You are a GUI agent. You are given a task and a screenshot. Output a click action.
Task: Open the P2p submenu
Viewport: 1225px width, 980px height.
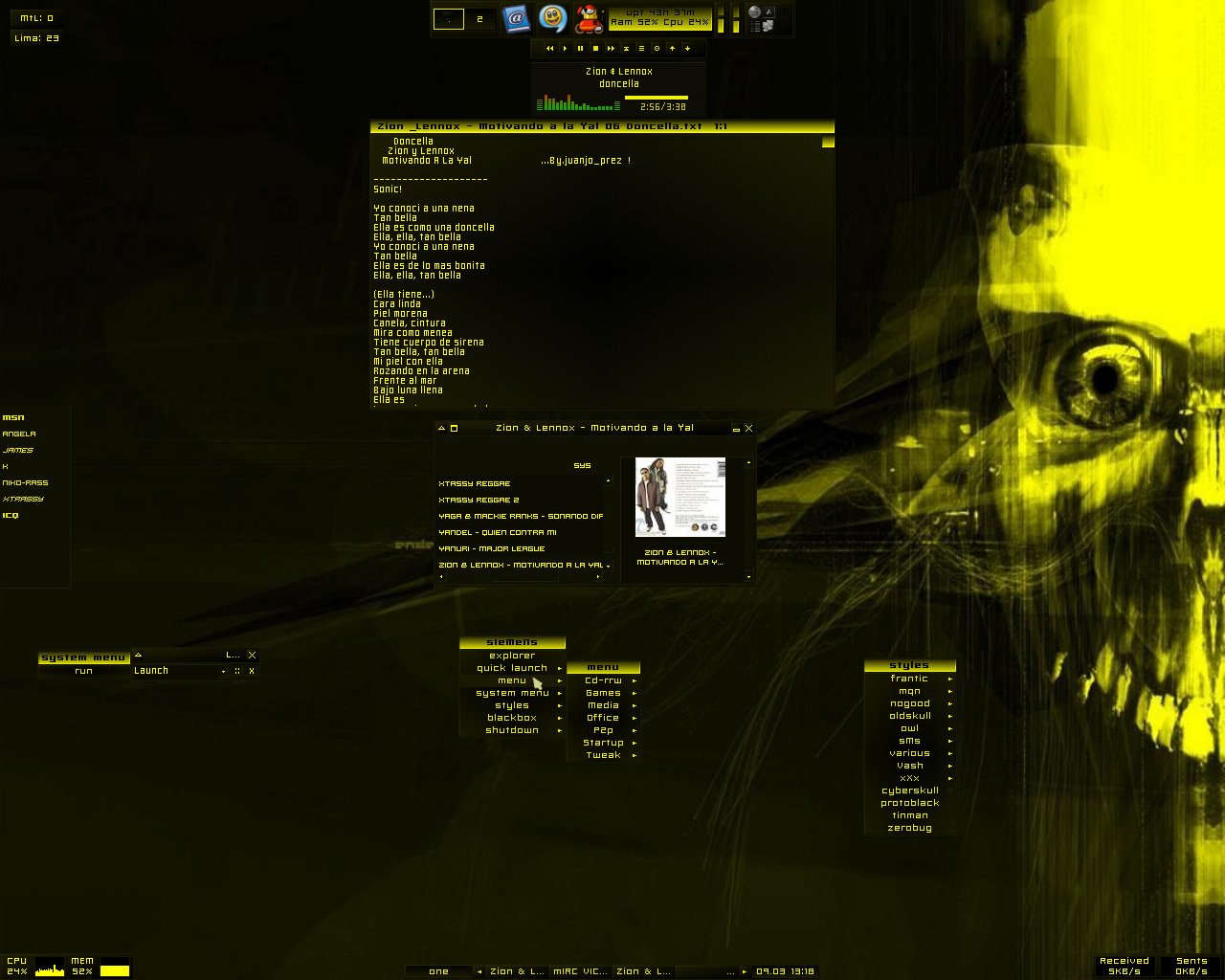pos(603,730)
